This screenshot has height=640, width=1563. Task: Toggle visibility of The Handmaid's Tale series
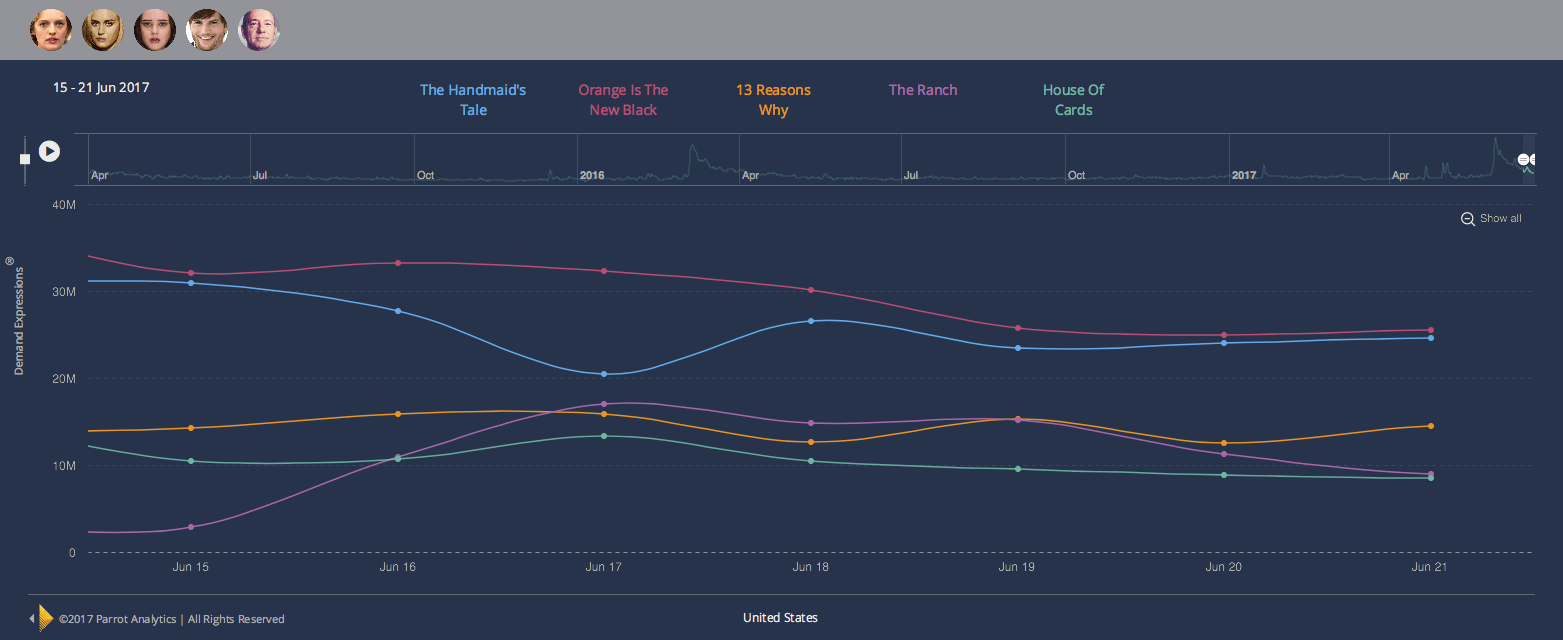tap(473, 99)
